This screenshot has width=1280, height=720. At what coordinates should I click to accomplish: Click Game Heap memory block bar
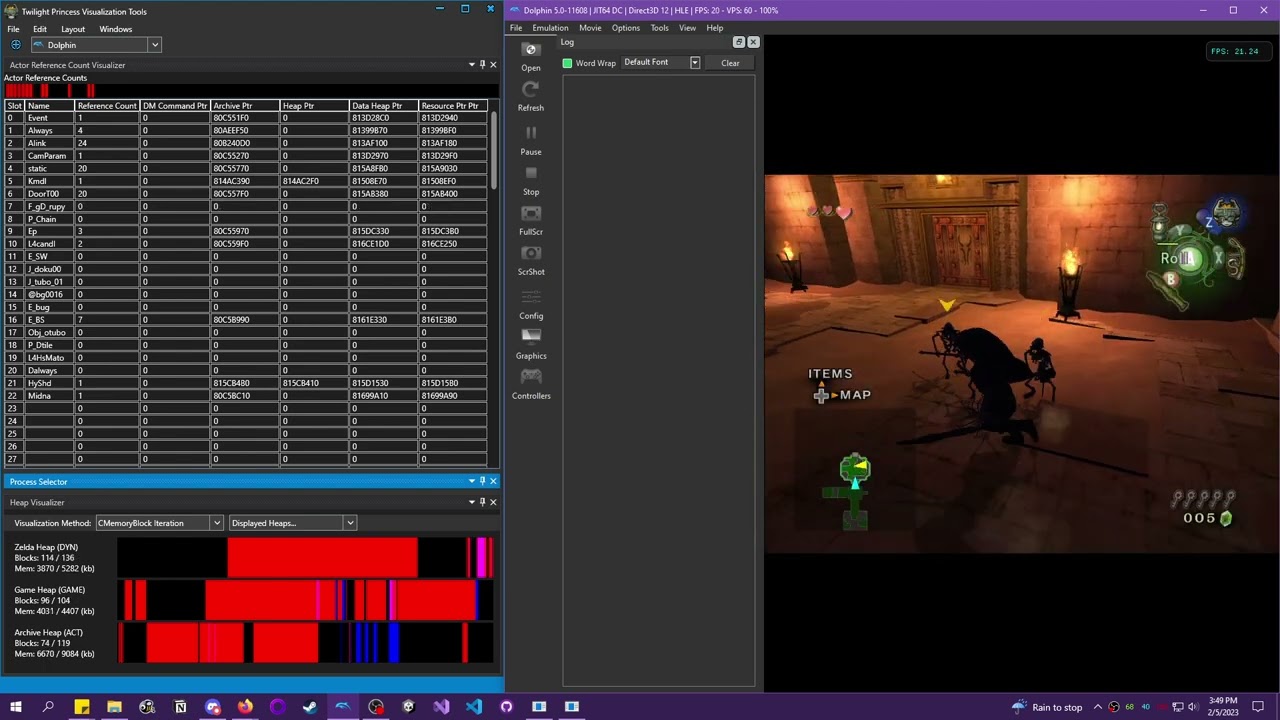[305, 600]
